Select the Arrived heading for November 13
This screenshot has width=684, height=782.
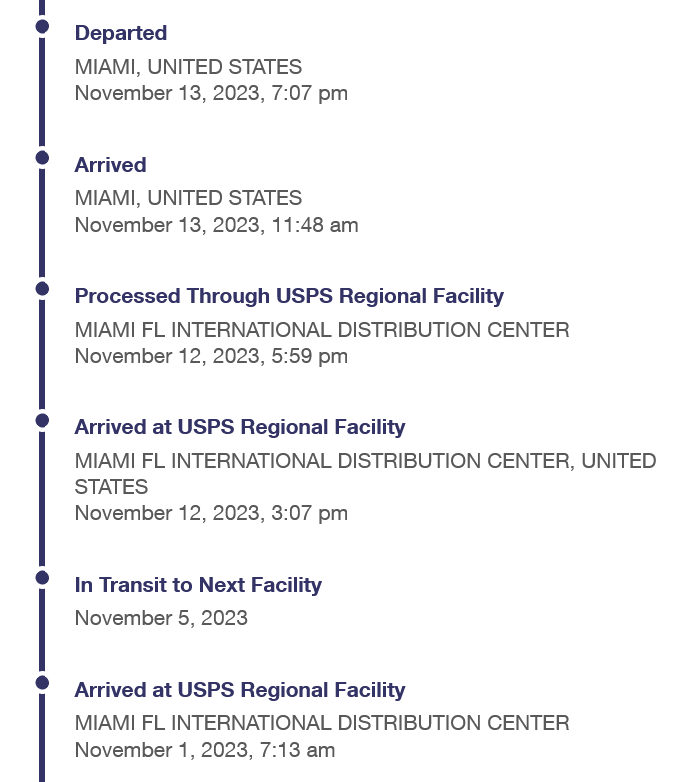point(110,165)
